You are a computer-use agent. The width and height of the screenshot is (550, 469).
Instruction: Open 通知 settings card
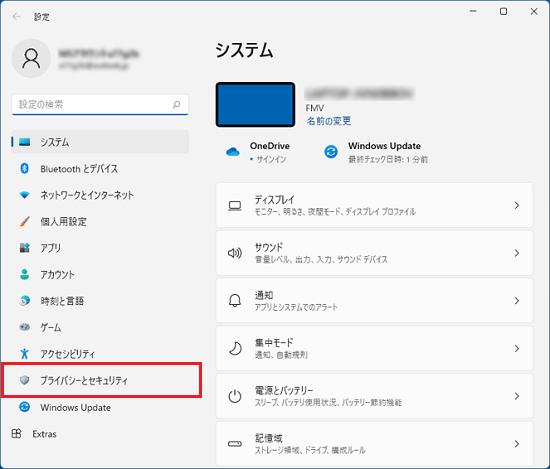(x=374, y=301)
